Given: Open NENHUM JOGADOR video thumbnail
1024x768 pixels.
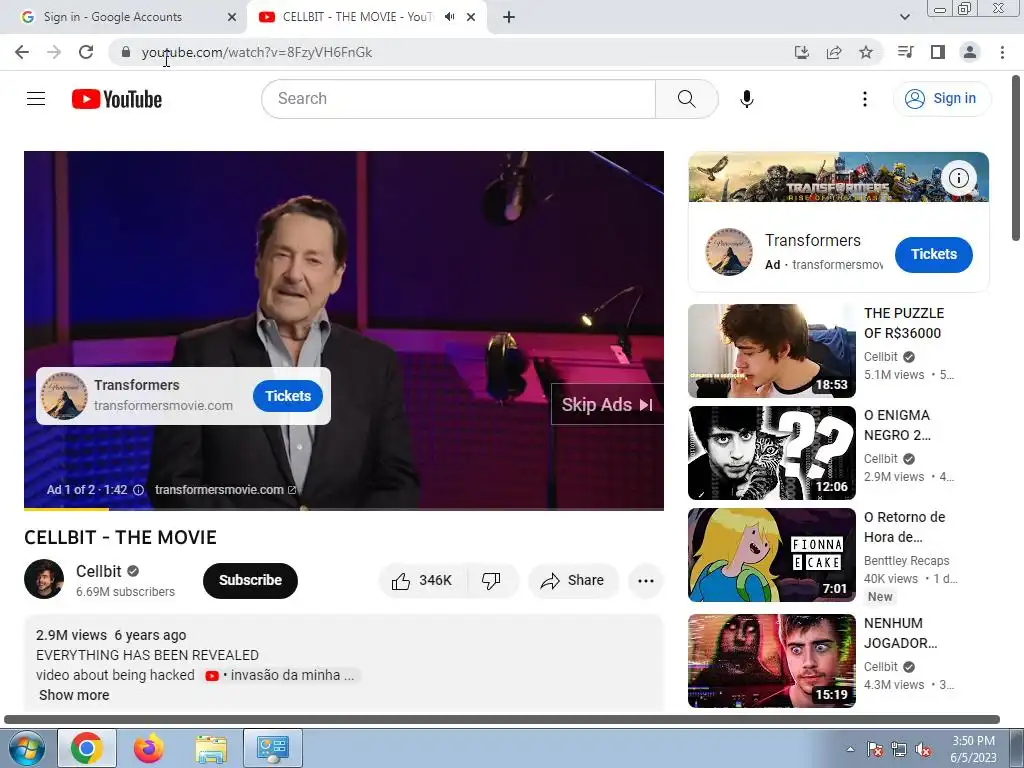Looking at the screenshot, I should tap(771, 661).
